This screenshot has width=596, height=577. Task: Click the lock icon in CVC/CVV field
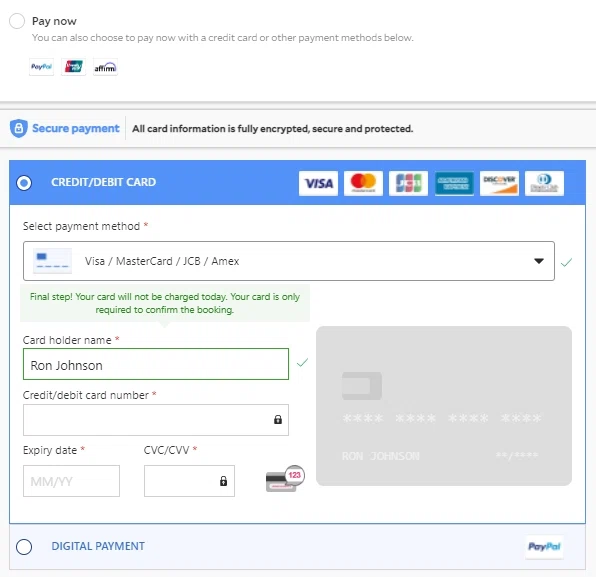[x=224, y=481]
